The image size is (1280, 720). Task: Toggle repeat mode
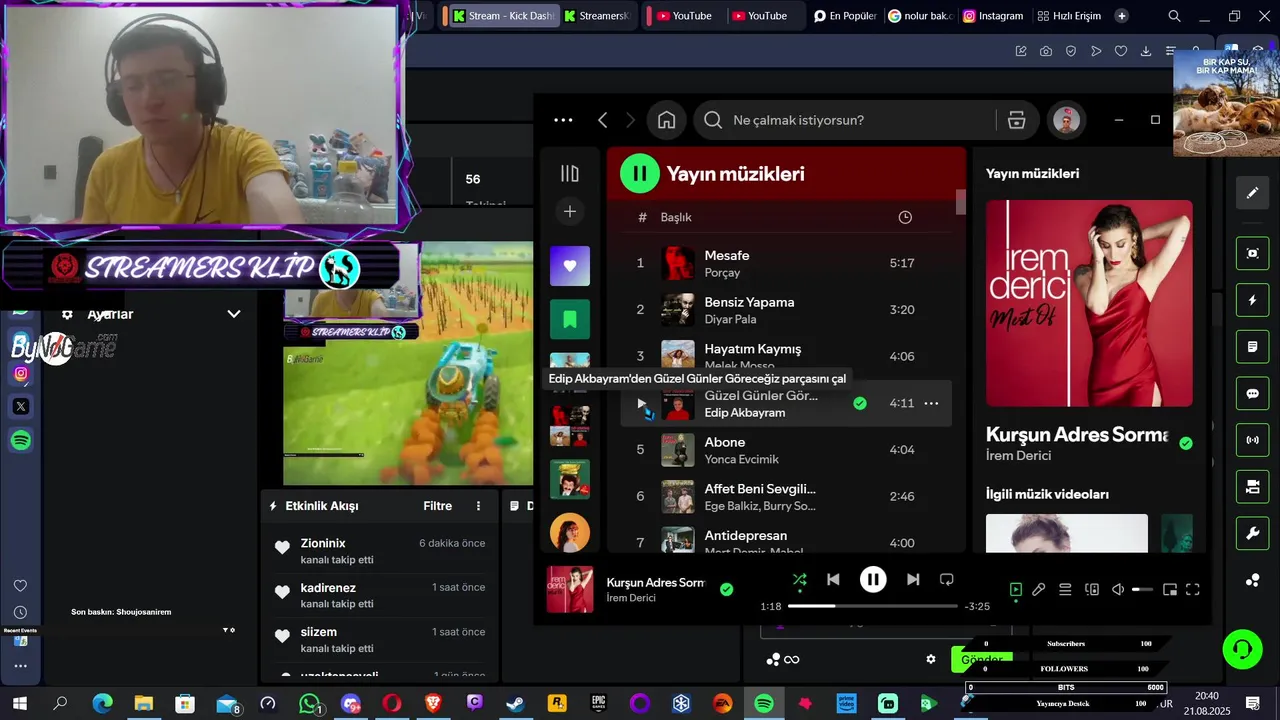coord(946,579)
